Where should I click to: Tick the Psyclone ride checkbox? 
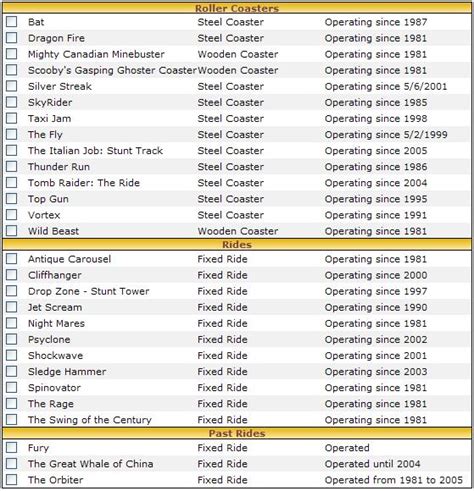(12, 339)
